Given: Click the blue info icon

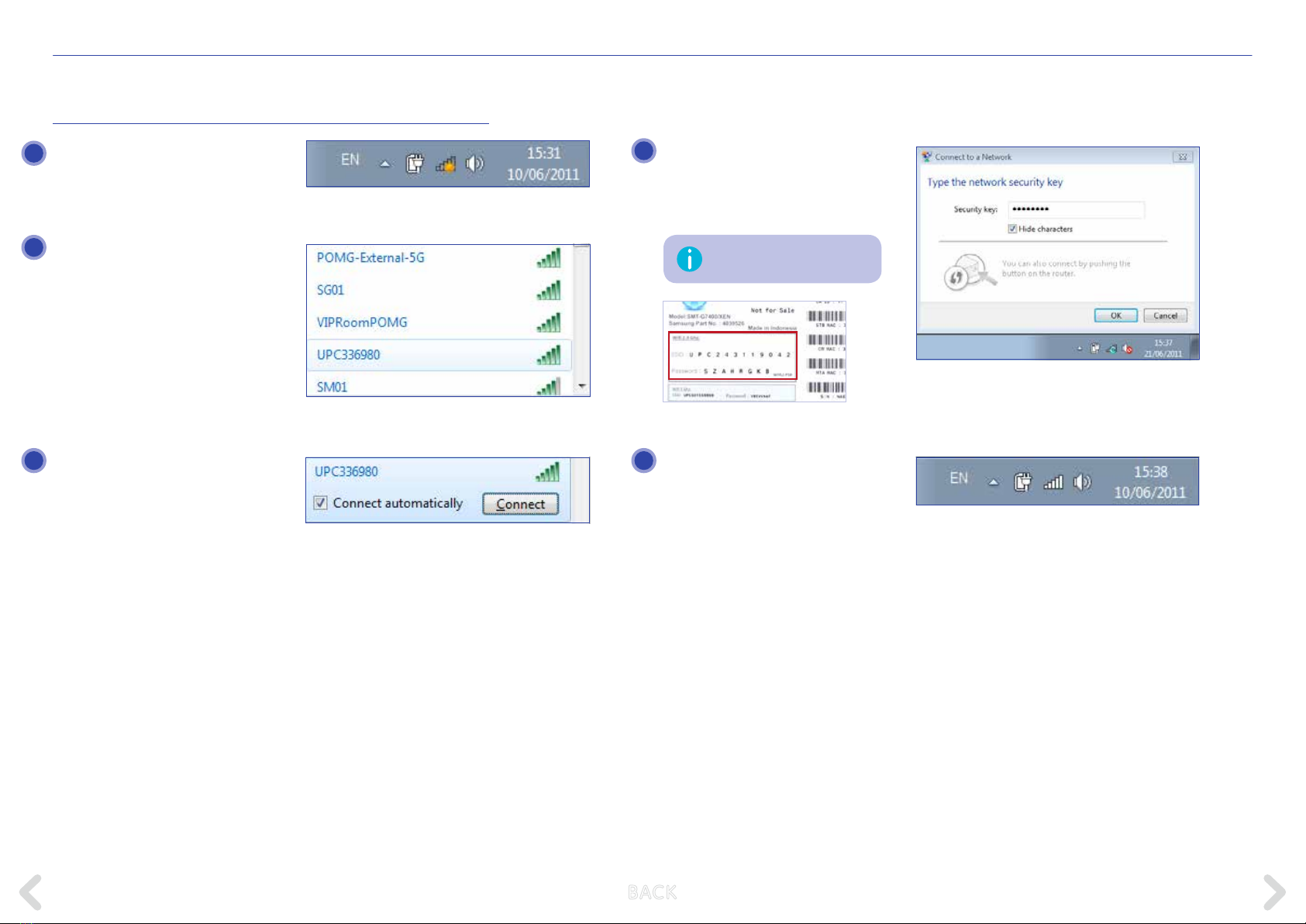Looking at the screenshot, I should tap(689, 259).
